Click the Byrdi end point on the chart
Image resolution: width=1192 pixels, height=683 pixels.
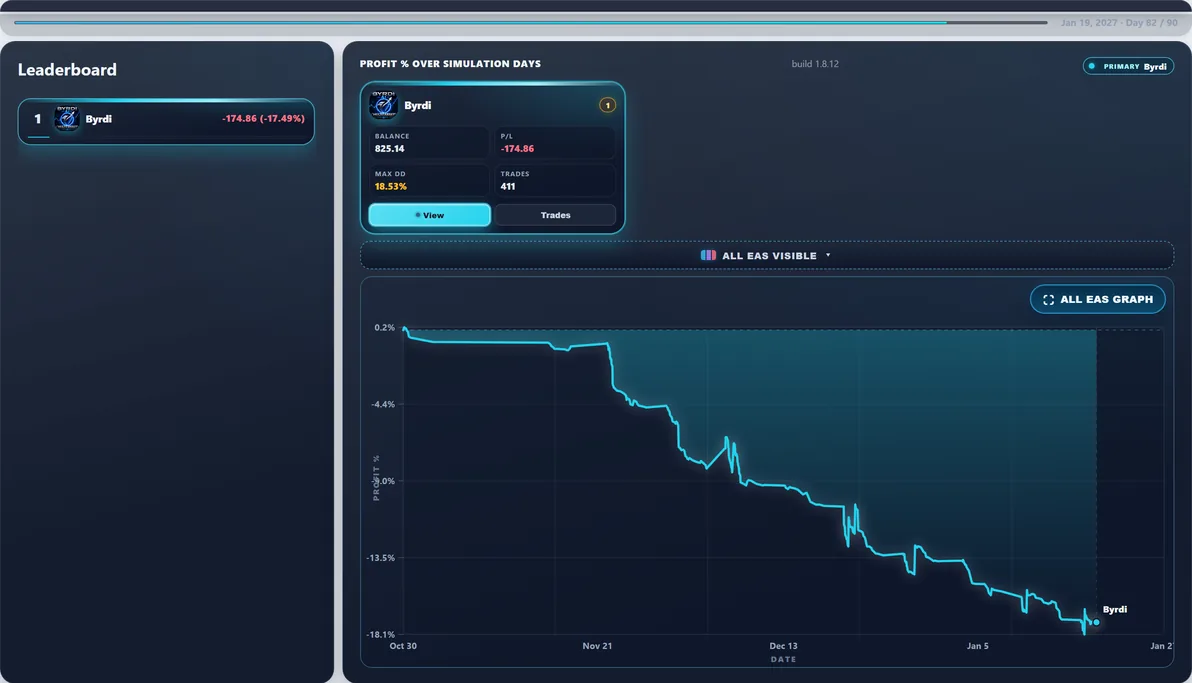point(1096,622)
